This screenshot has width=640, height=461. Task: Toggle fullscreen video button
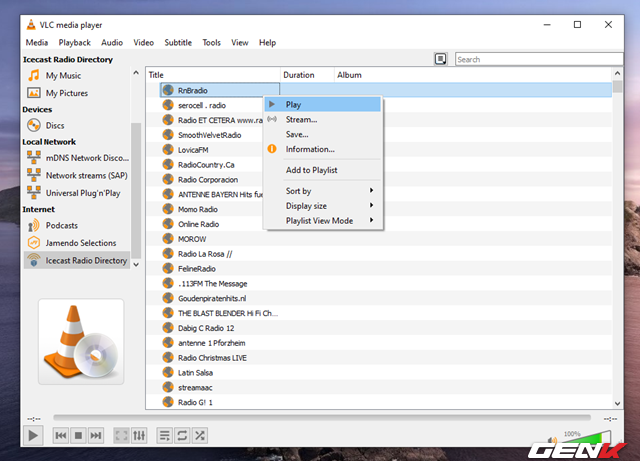click(121, 436)
